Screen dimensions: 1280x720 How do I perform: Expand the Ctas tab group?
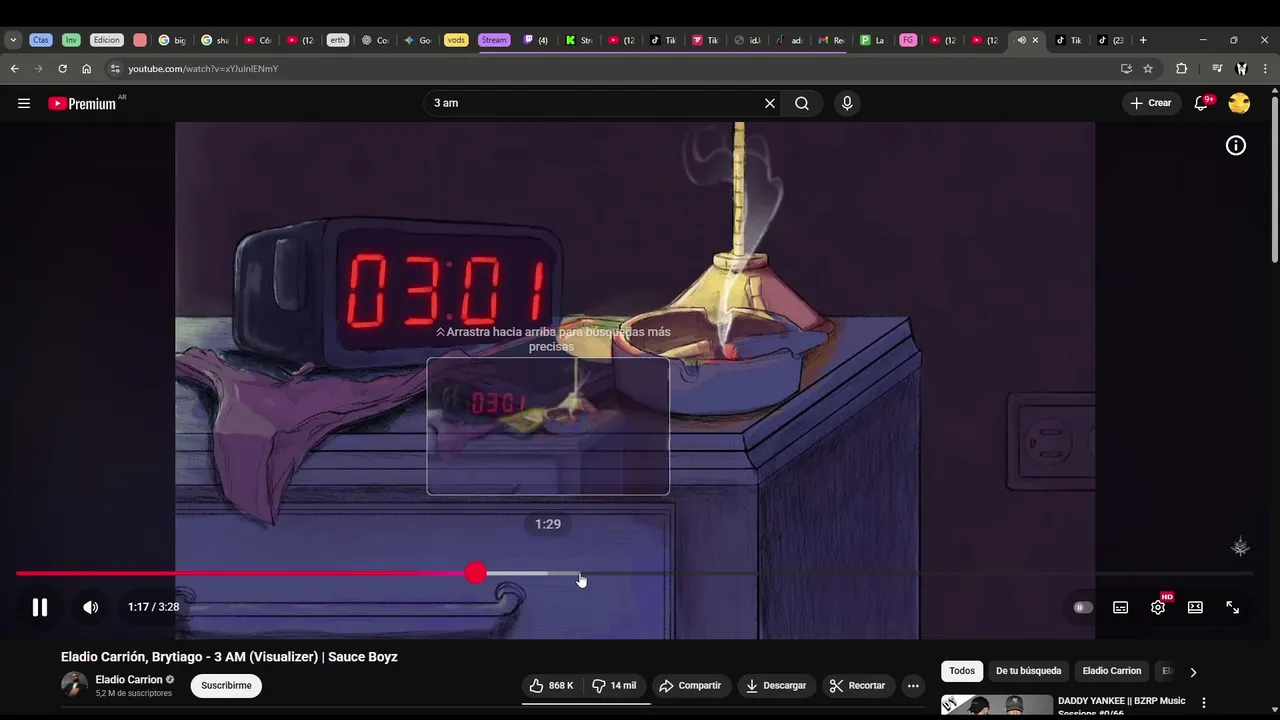point(41,40)
